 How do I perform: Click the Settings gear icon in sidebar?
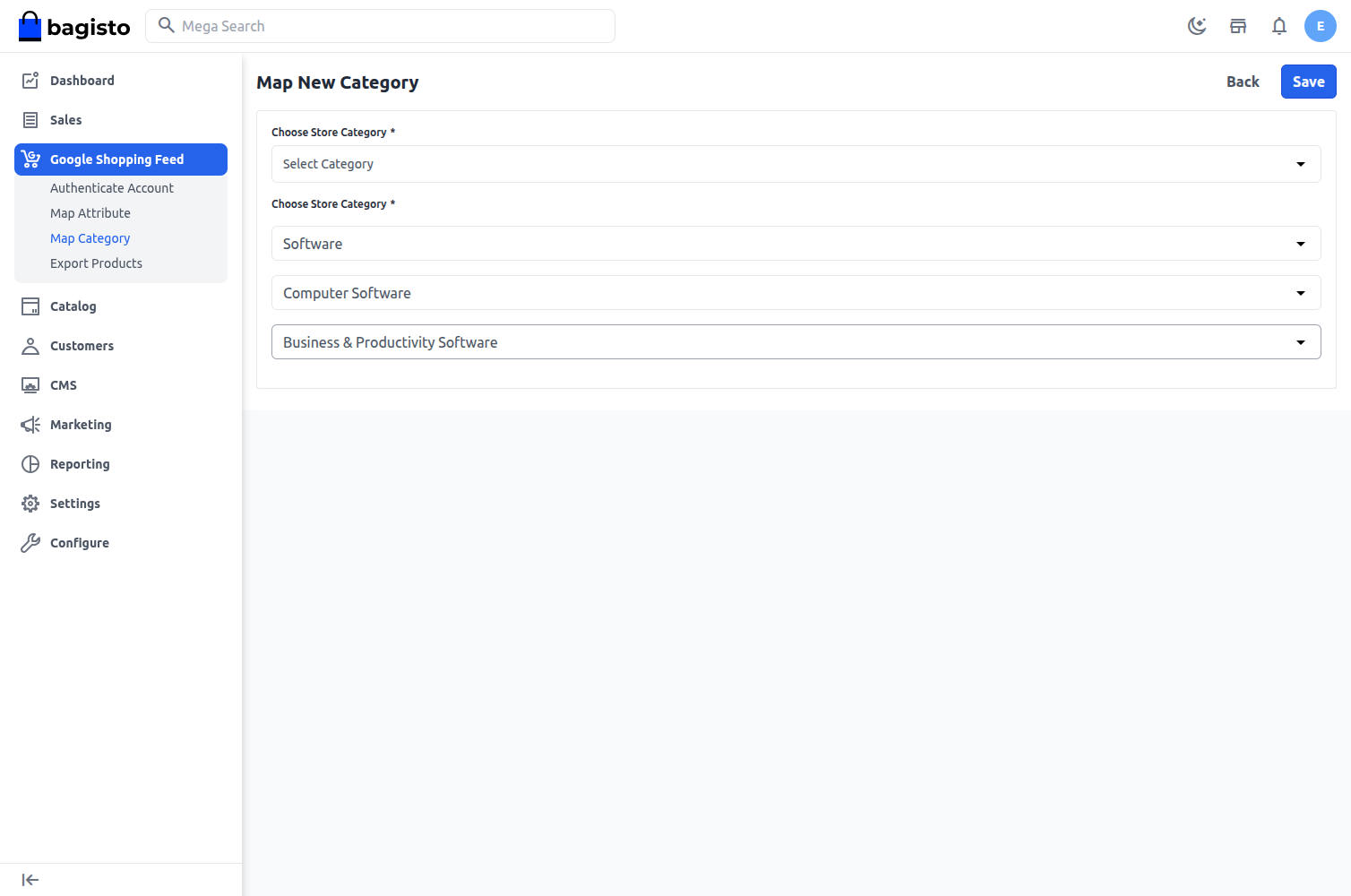pyautogui.click(x=30, y=503)
